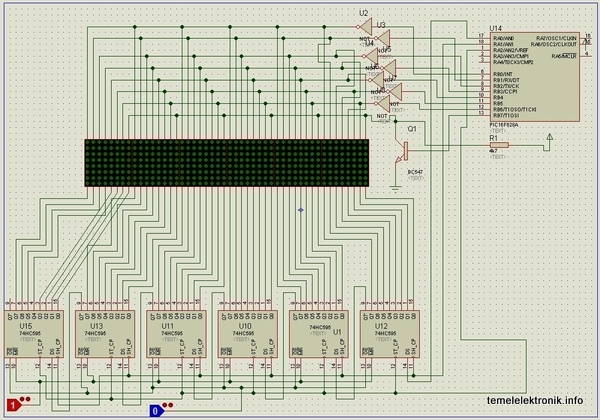This screenshot has width=600, height=420.
Task: Click the RB3/CCP1 pin label
Action: [505, 91]
